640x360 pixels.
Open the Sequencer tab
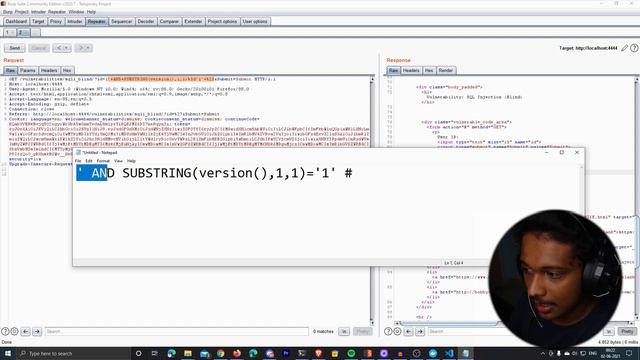click(122, 22)
